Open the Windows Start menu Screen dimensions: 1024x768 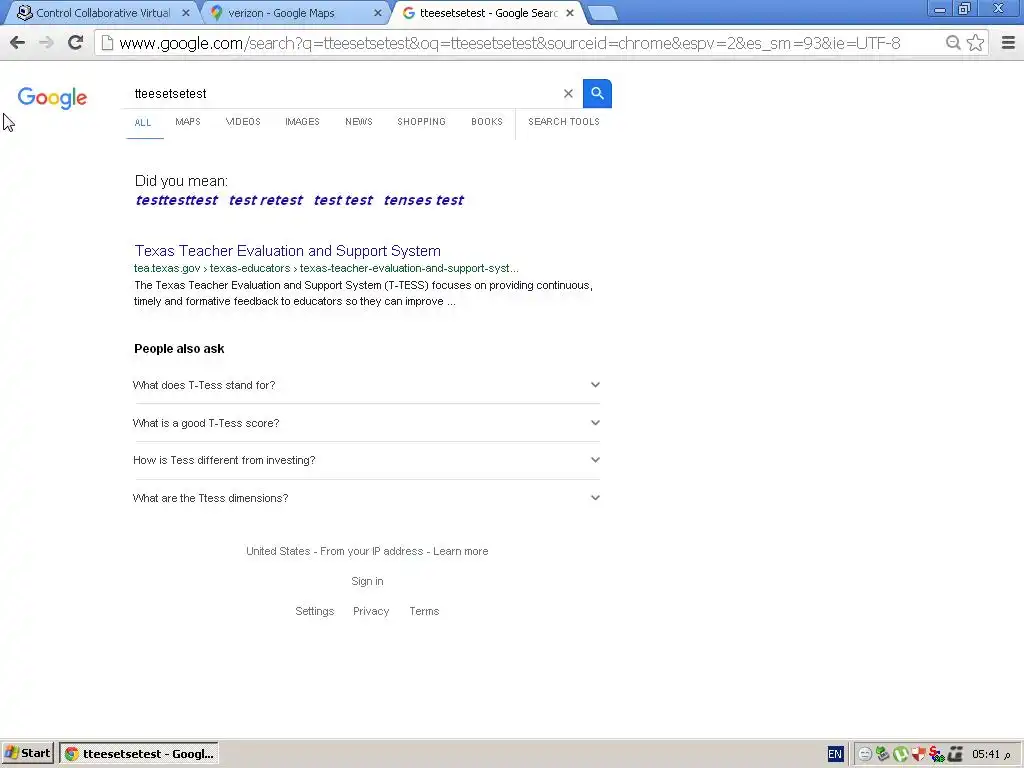[x=27, y=754]
